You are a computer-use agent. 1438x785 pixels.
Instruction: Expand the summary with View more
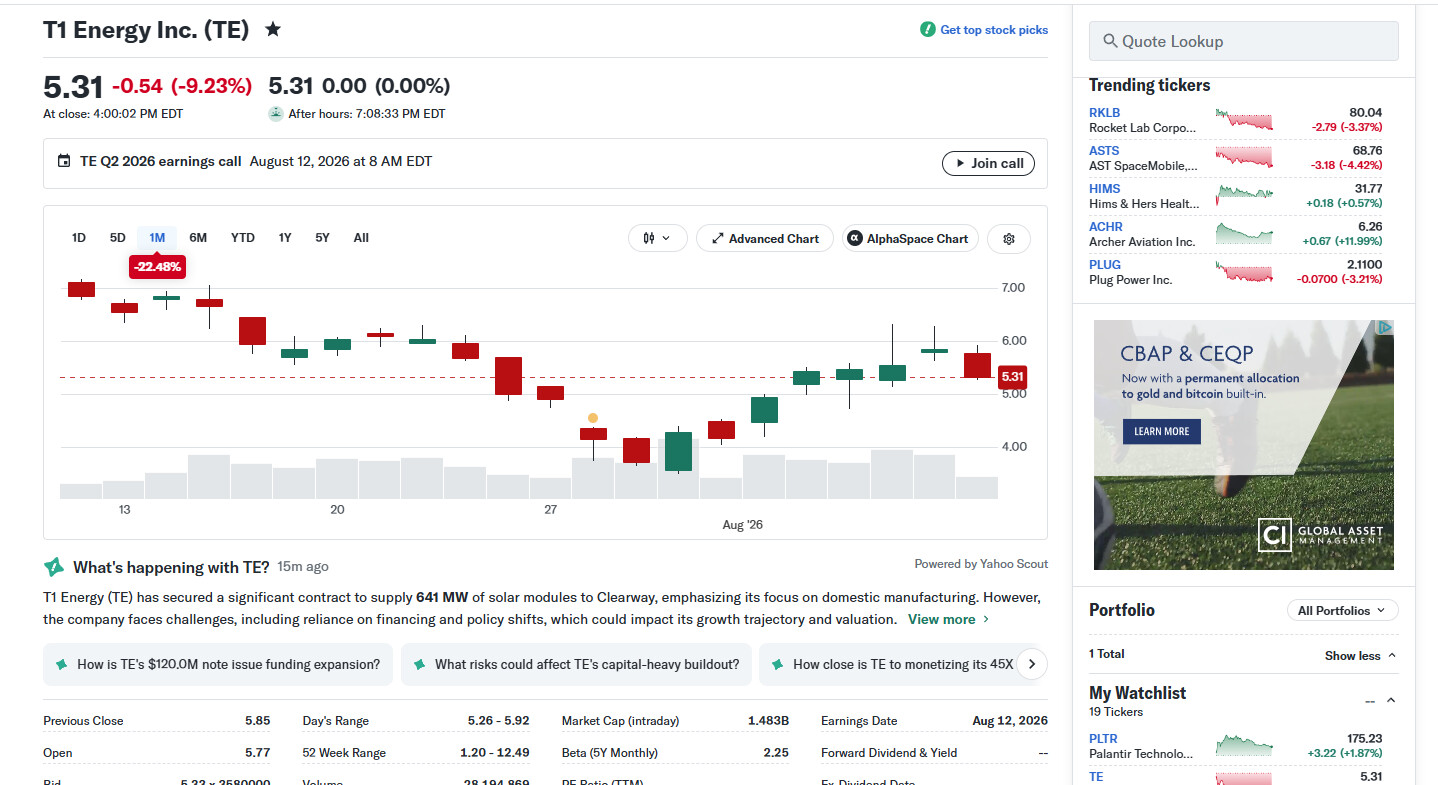(x=949, y=619)
